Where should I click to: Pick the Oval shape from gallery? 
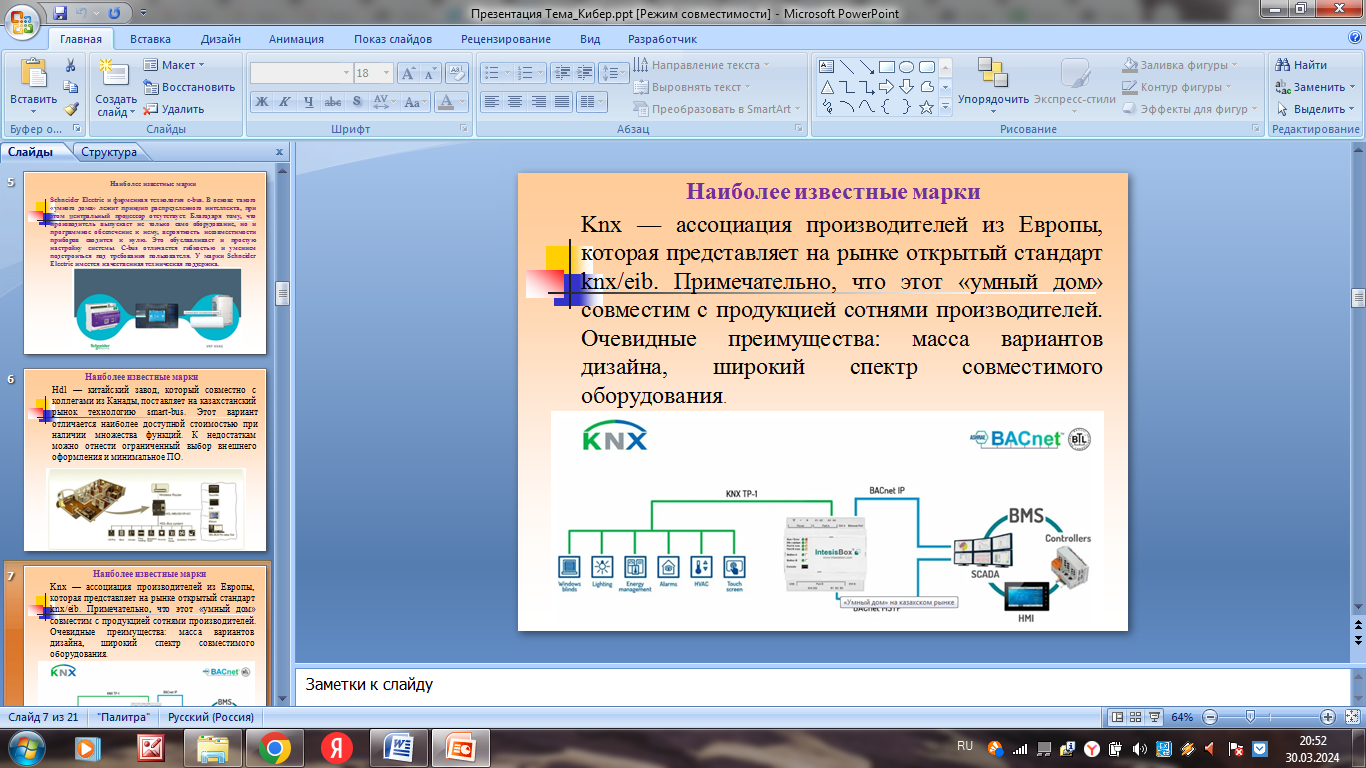click(x=906, y=67)
